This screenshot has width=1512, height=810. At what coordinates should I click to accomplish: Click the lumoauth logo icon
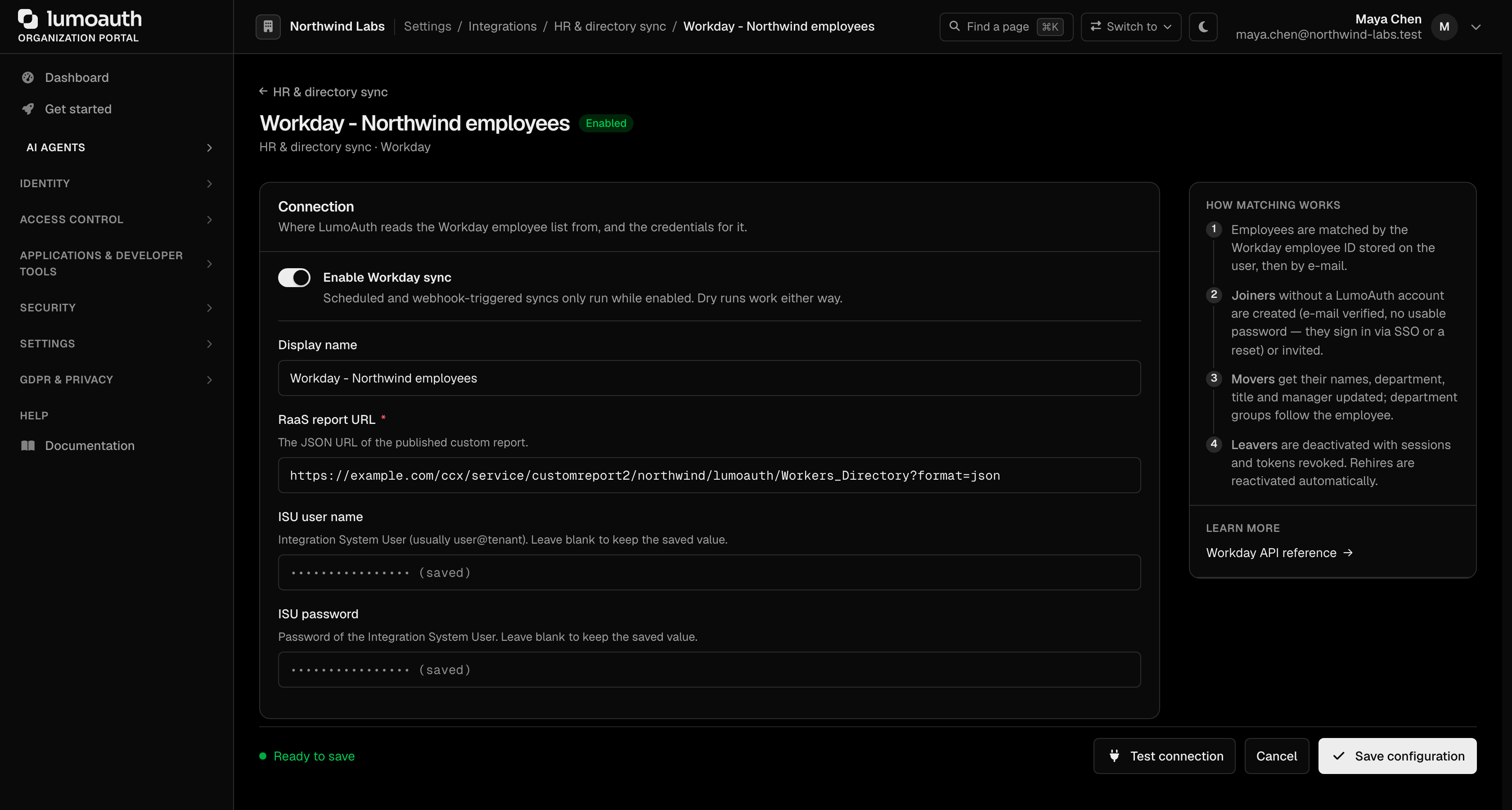[28, 19]
